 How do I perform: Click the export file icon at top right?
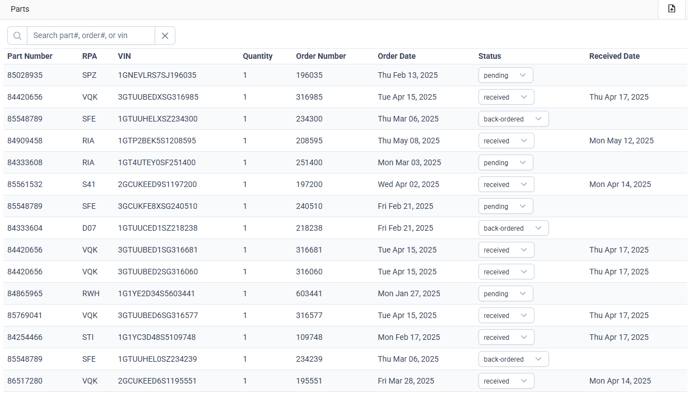[x=671, y=9]
